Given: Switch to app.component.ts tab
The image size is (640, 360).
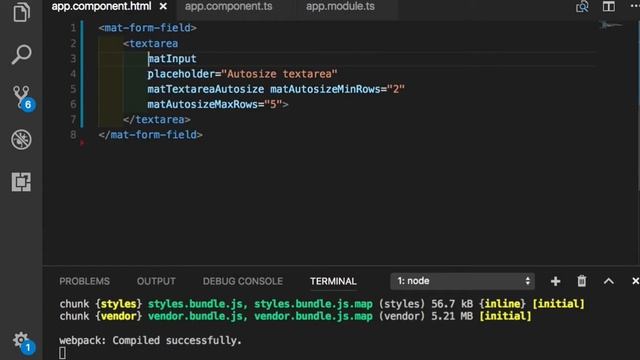Looking at the screenshot, I should (229, 7).
